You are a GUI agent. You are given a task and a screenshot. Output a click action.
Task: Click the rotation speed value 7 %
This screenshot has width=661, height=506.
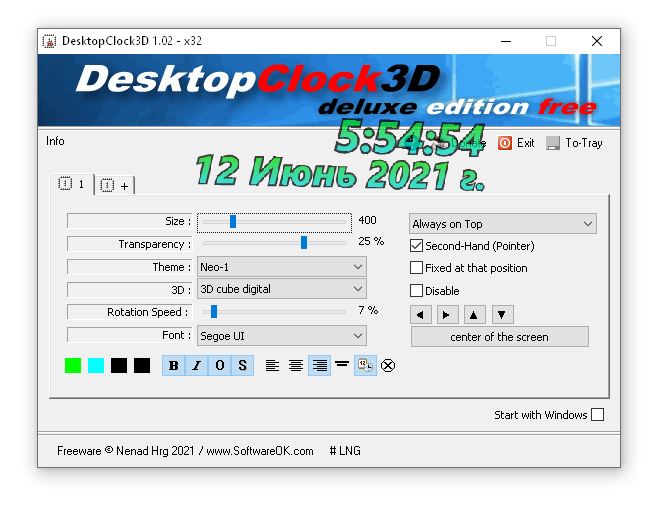[368, 310]
